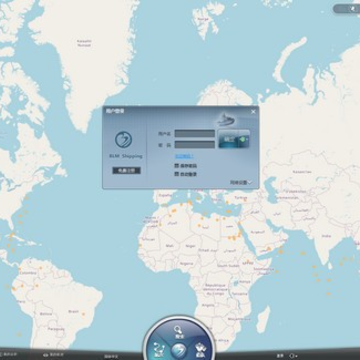Click the route icon on left of circular menu
Image resolution: width=360 pixels, height=360 pixels.
pyautogui.click(x=159, y=349)
